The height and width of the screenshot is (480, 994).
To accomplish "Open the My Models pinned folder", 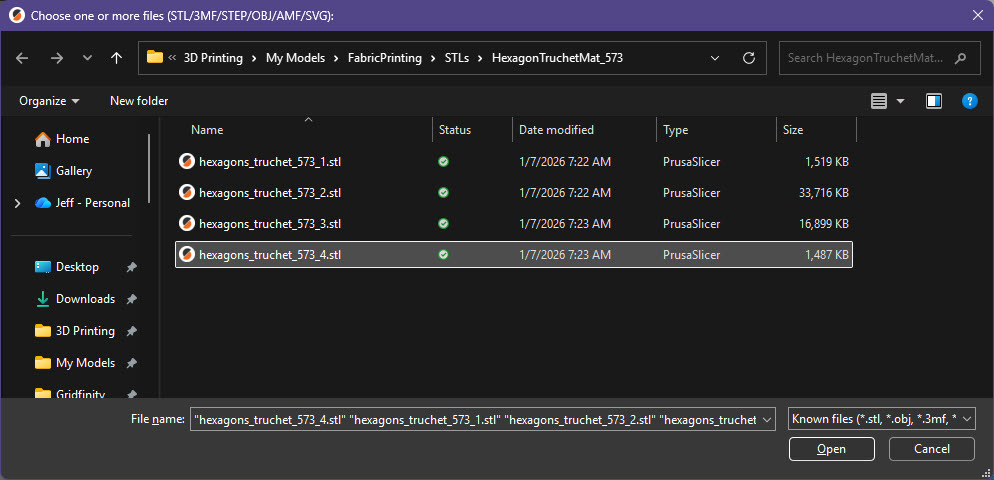I will 75,363.
